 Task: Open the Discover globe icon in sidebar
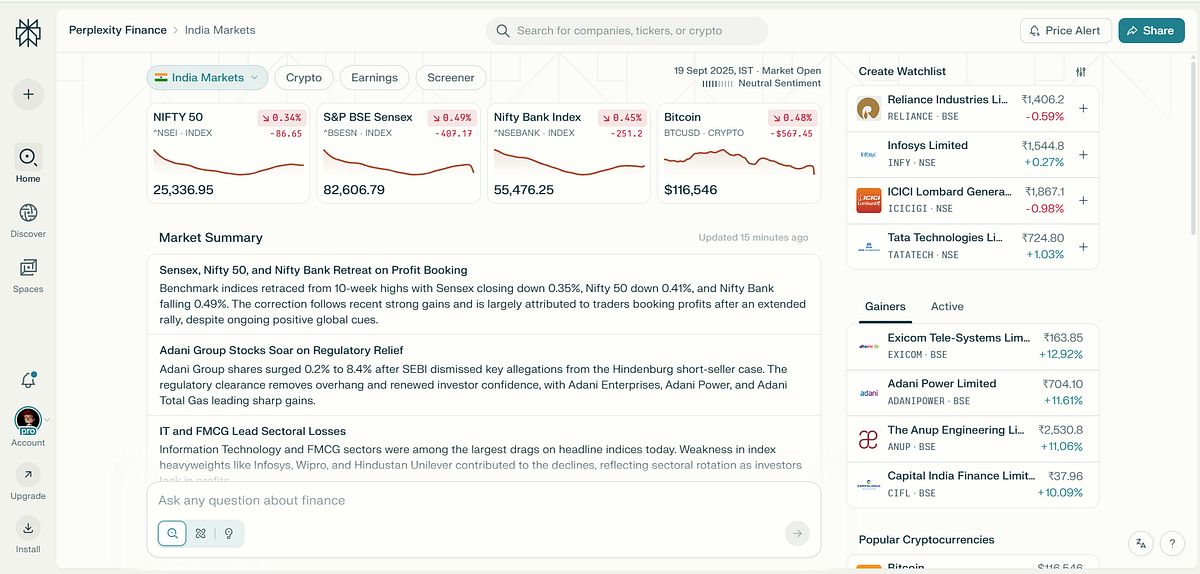click(x=28, y=212)
